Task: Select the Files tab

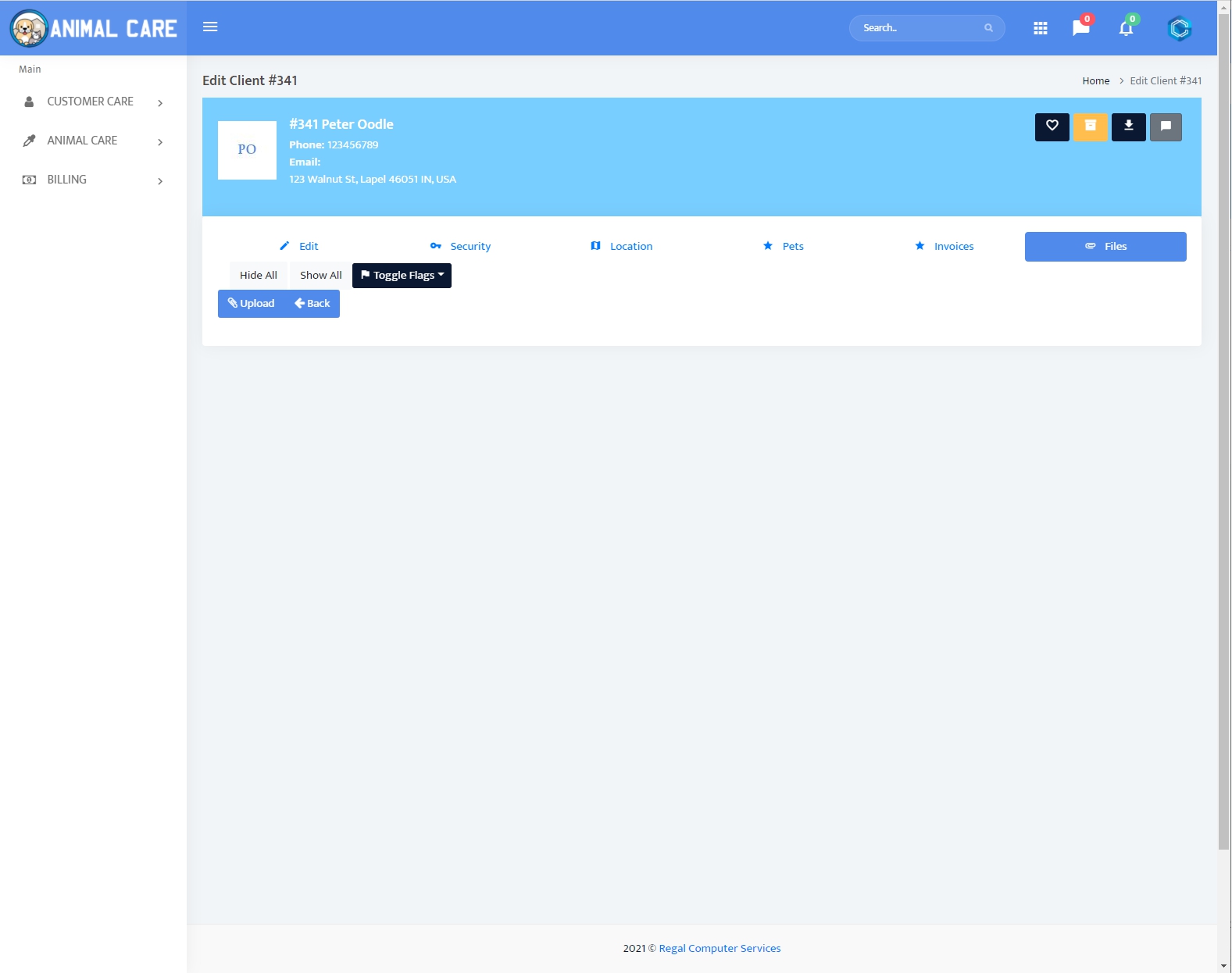Action: 1105,246
